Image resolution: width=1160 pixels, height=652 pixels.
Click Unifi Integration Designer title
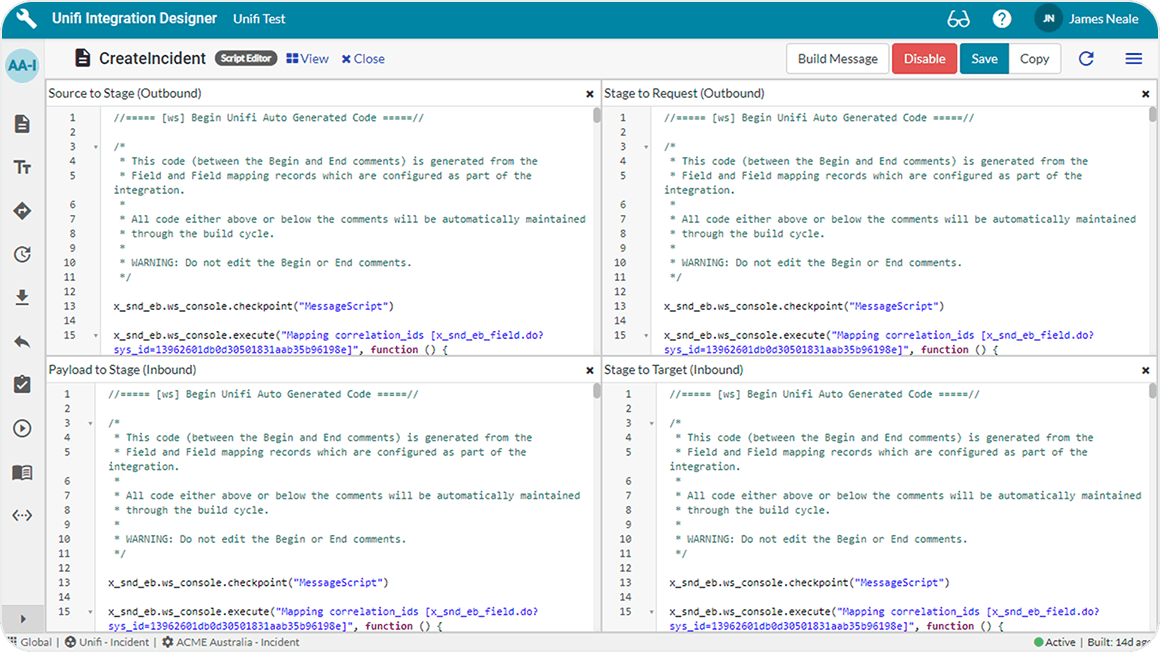click(x=134, y=19)
